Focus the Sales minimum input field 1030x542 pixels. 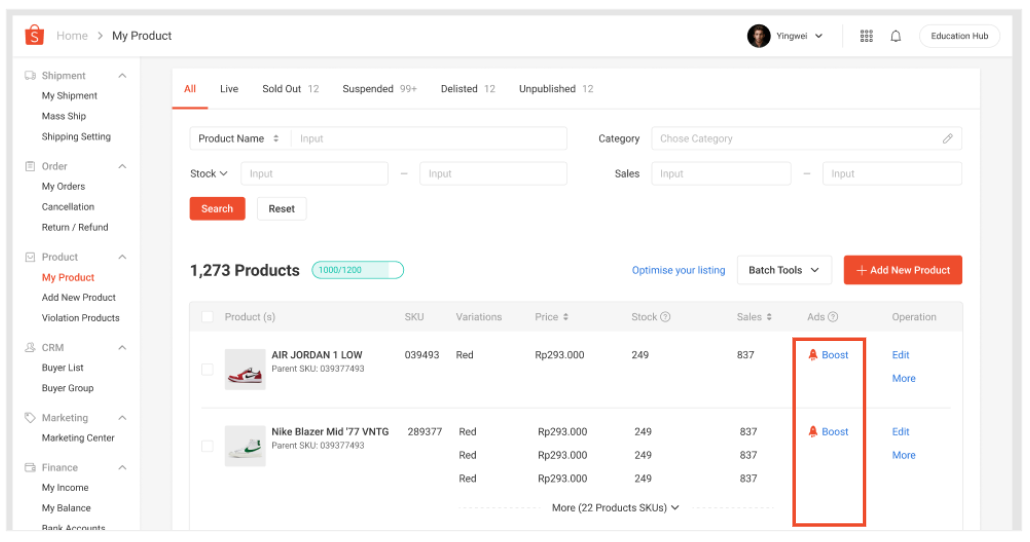[721, 173]
